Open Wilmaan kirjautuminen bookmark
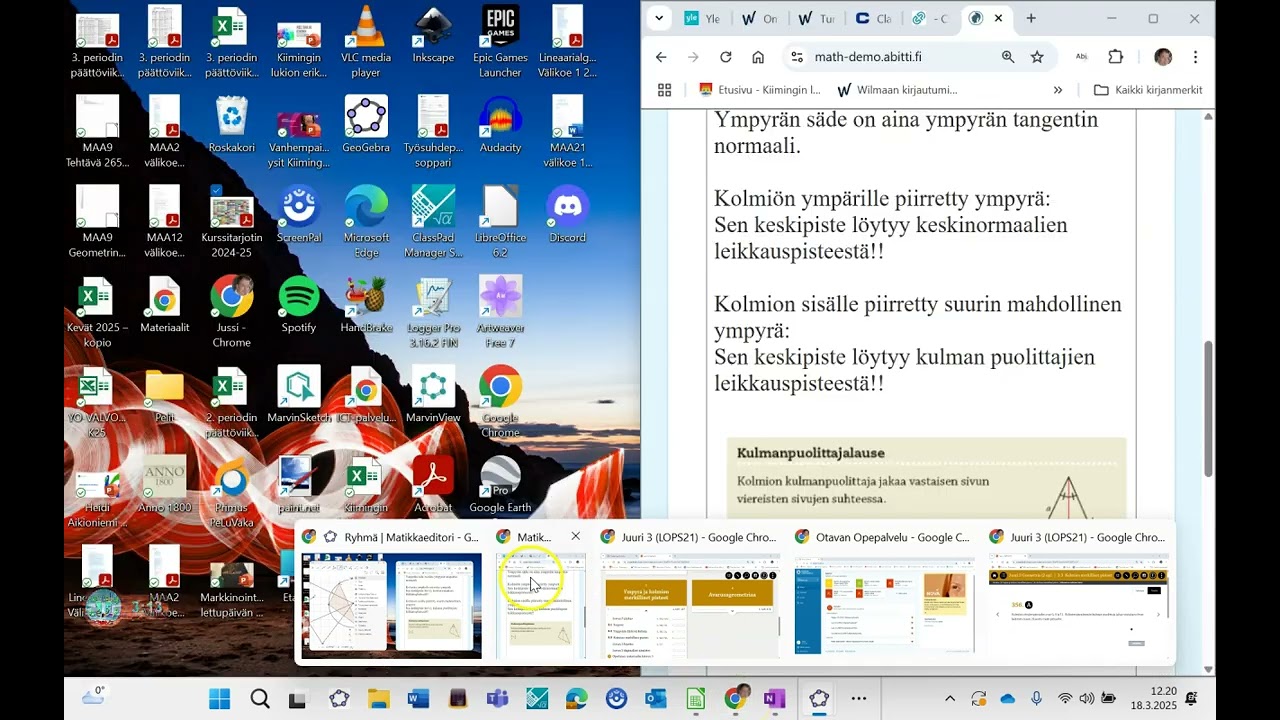 tap(897, 90)
